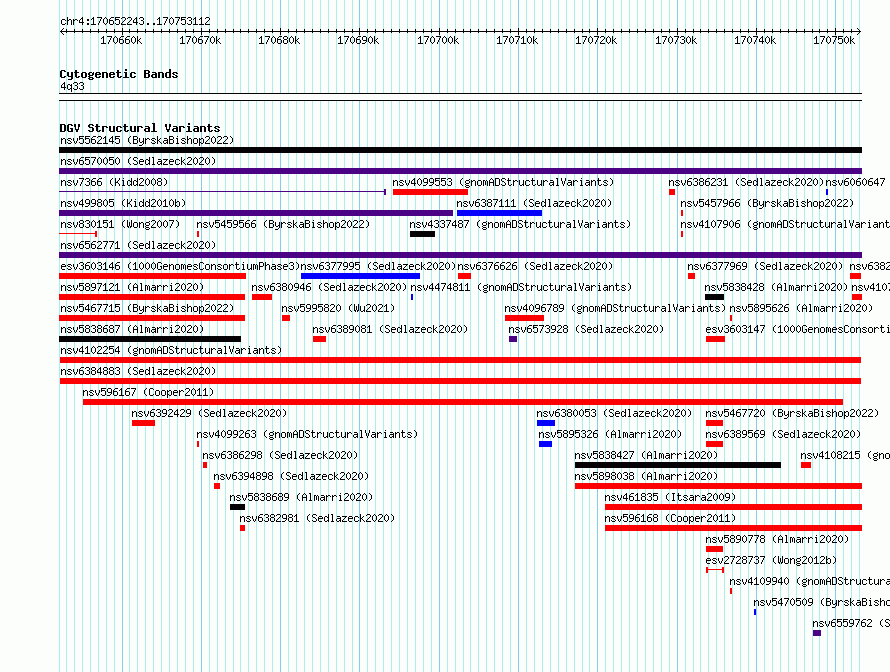This screenshot has height=672, width=890.
Task: Click the purple bar beneath nsv6570050
Action: pos(460,171)
